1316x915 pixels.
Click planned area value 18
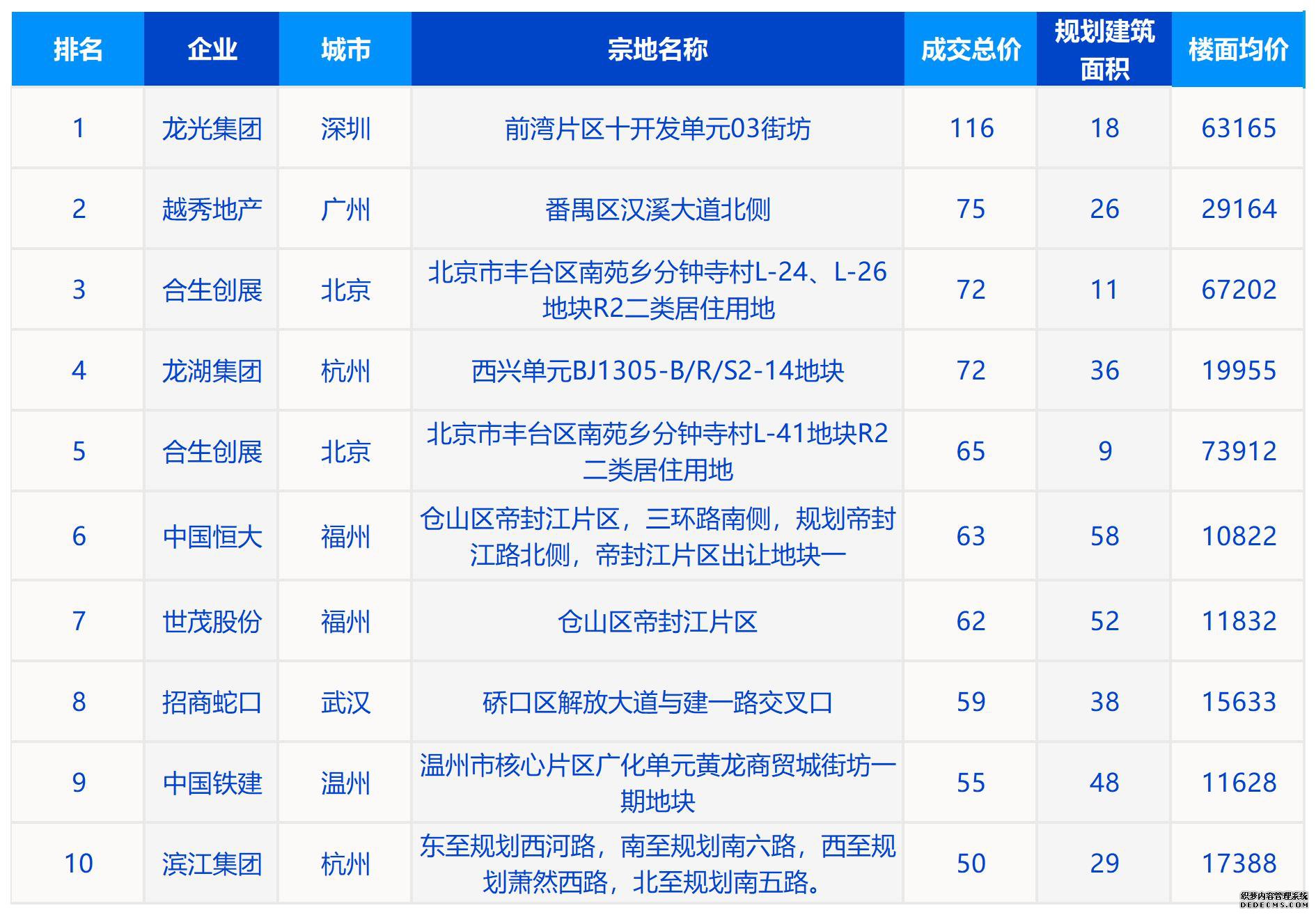point(1104,128)
